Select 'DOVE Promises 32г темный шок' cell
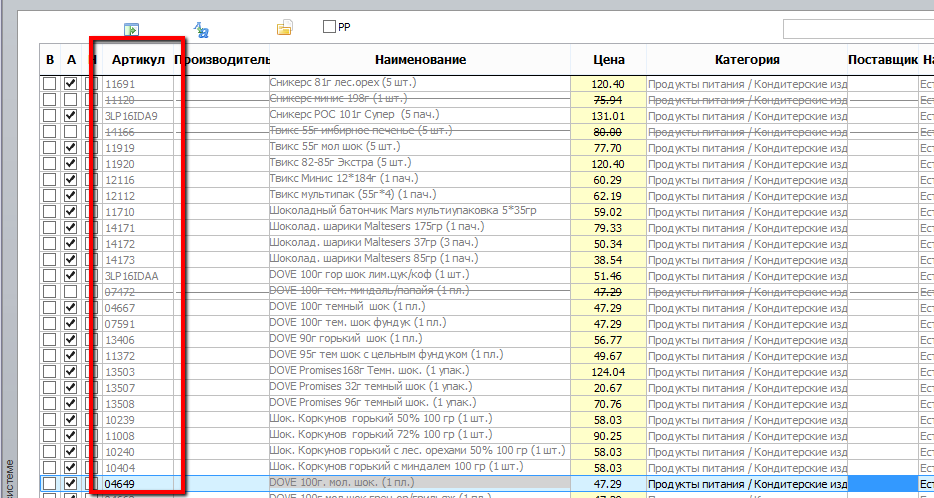The height and width of the screenshot is (498, 934). pos(420,387)
